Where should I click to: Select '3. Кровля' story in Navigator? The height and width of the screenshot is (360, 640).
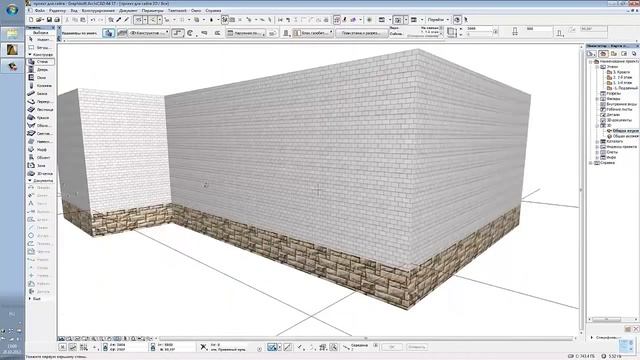click(x=618, y=72)
